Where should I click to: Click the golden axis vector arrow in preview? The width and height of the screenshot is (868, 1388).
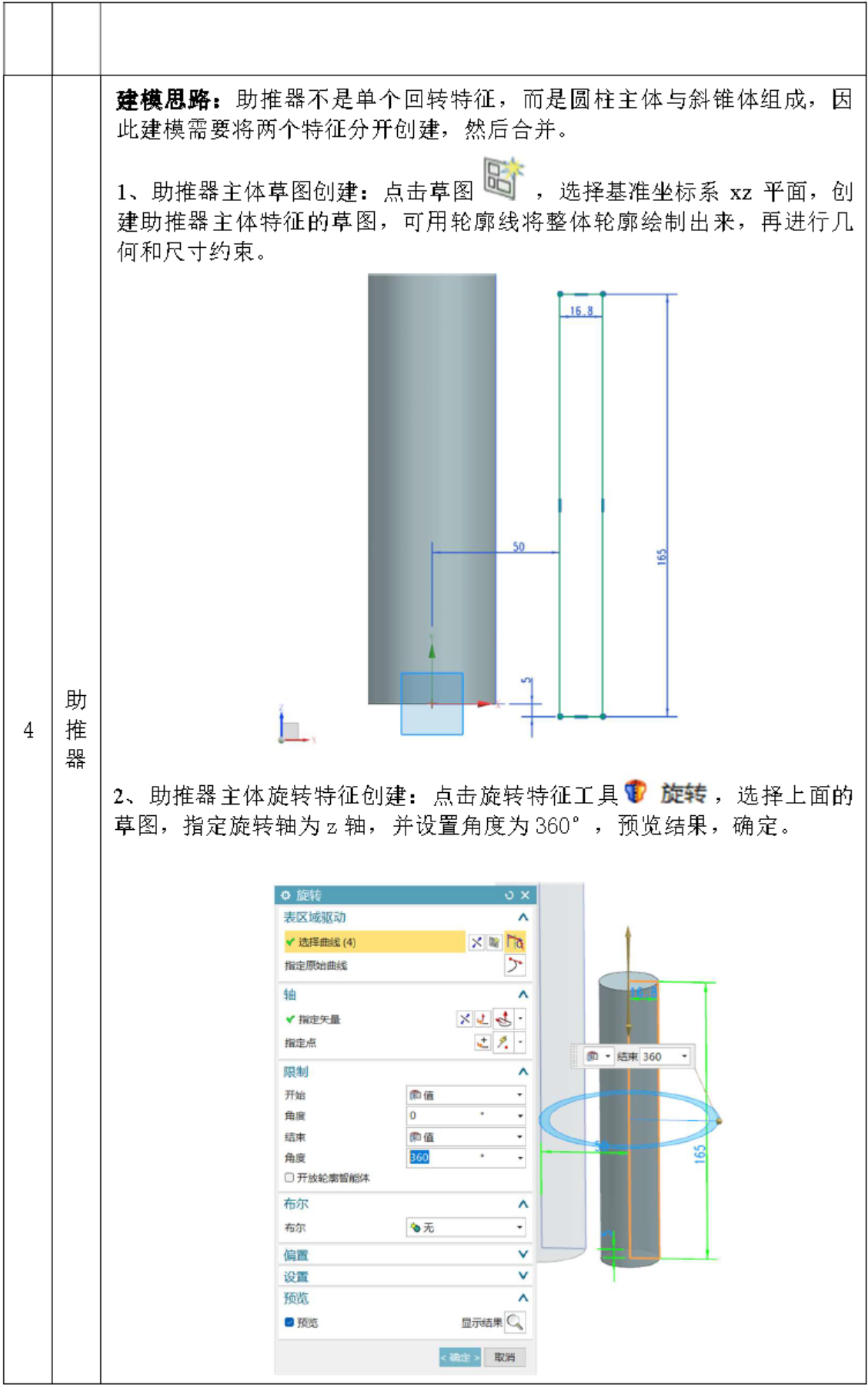coord(628,982)
